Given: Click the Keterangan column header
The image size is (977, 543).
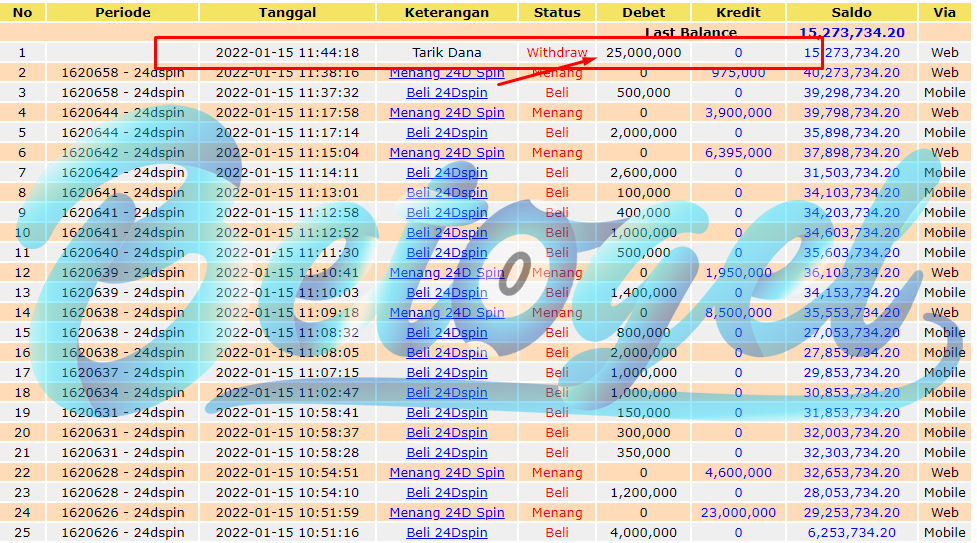Looking at the screenshot, I should (x=447, y=12).
